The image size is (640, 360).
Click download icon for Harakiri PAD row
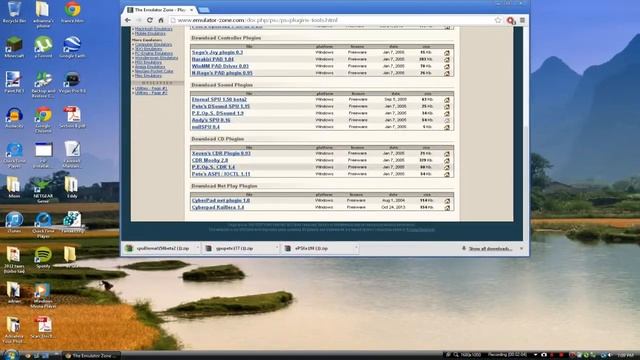447,60
